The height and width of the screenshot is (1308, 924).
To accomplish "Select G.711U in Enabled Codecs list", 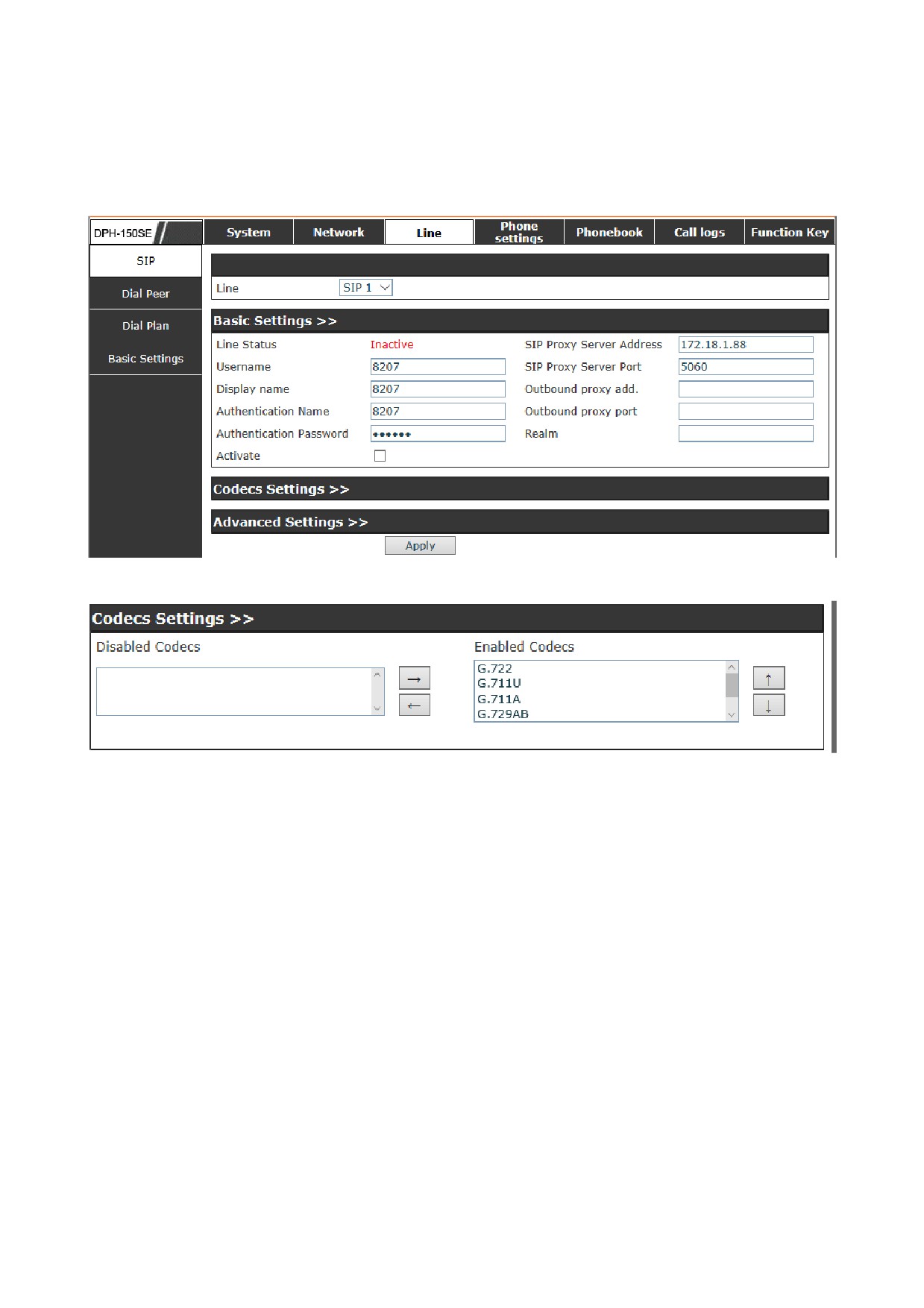I will click(499, 683).
